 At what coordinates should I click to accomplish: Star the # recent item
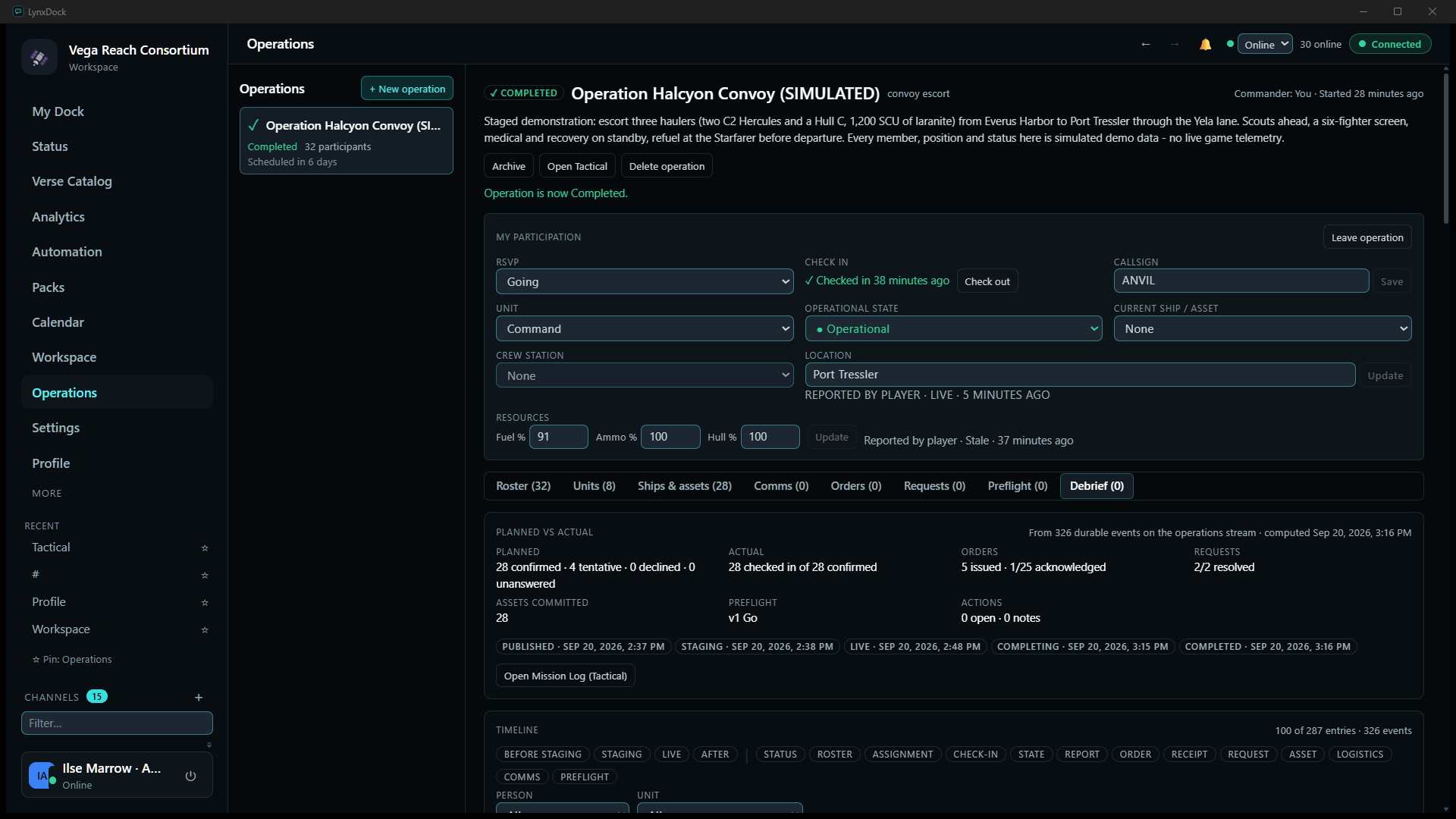(x=205, y=575)
